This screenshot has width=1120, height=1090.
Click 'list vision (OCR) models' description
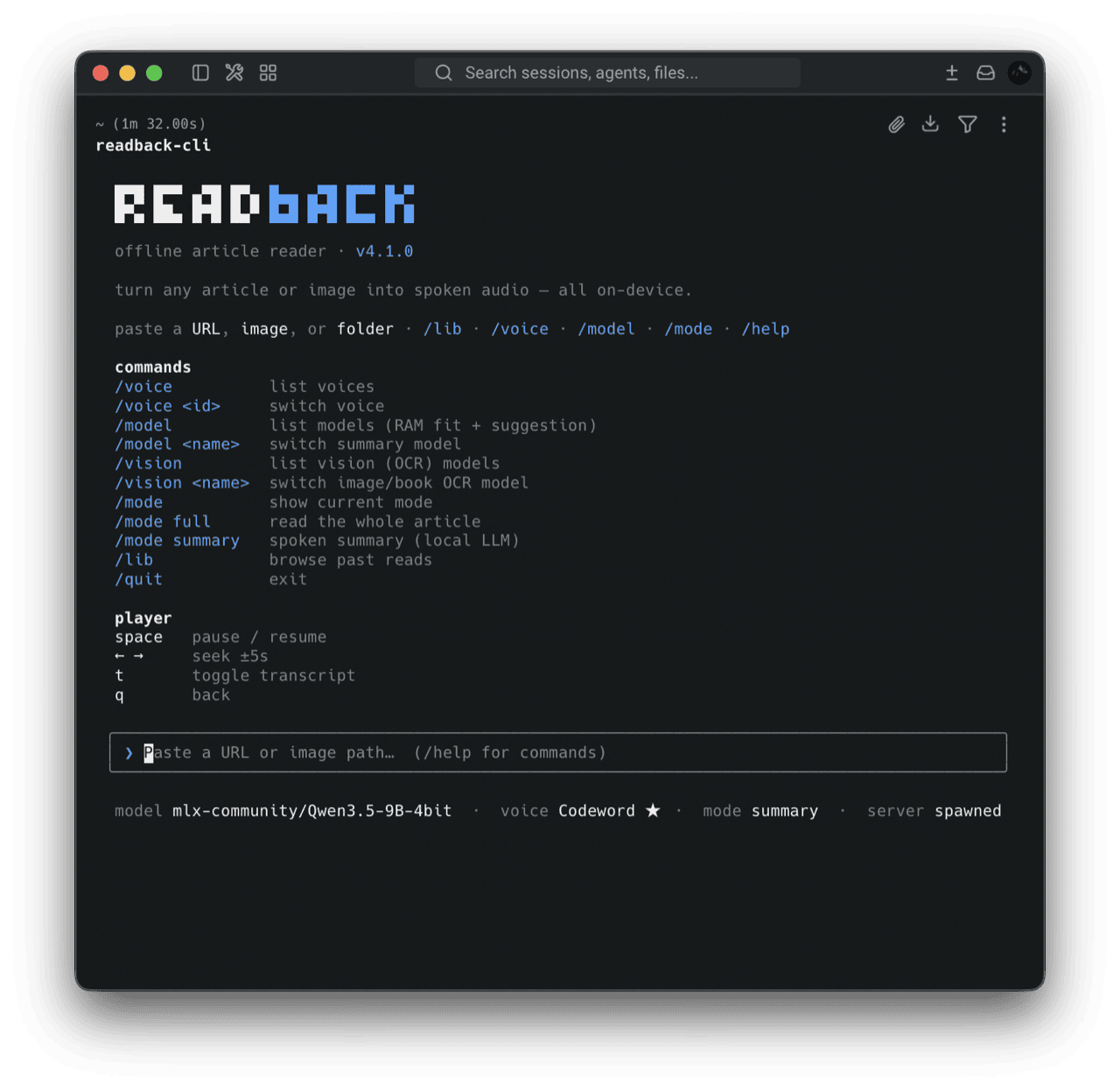[x=385, y=464]
